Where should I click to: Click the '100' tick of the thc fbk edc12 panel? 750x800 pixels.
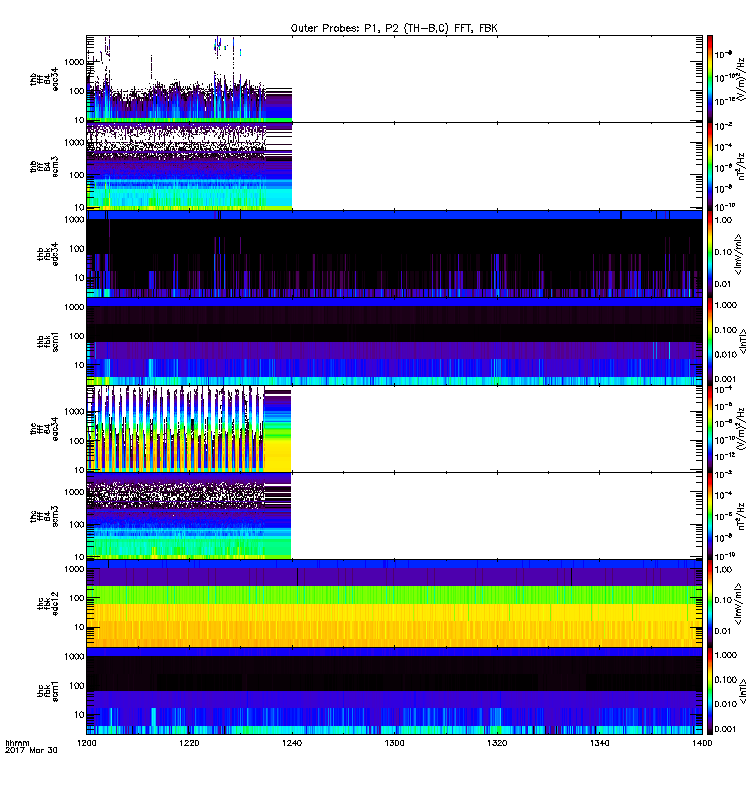coord(77,598)
